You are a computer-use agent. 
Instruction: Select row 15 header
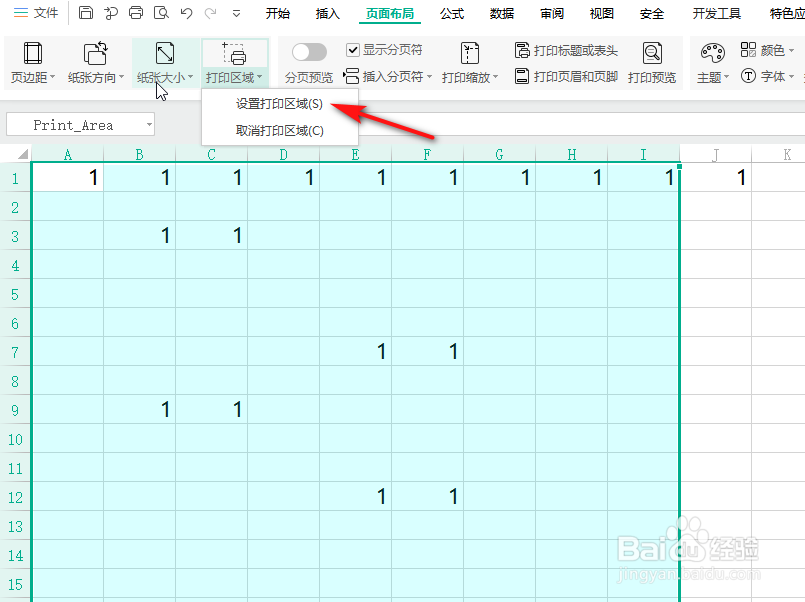point(15,584)
